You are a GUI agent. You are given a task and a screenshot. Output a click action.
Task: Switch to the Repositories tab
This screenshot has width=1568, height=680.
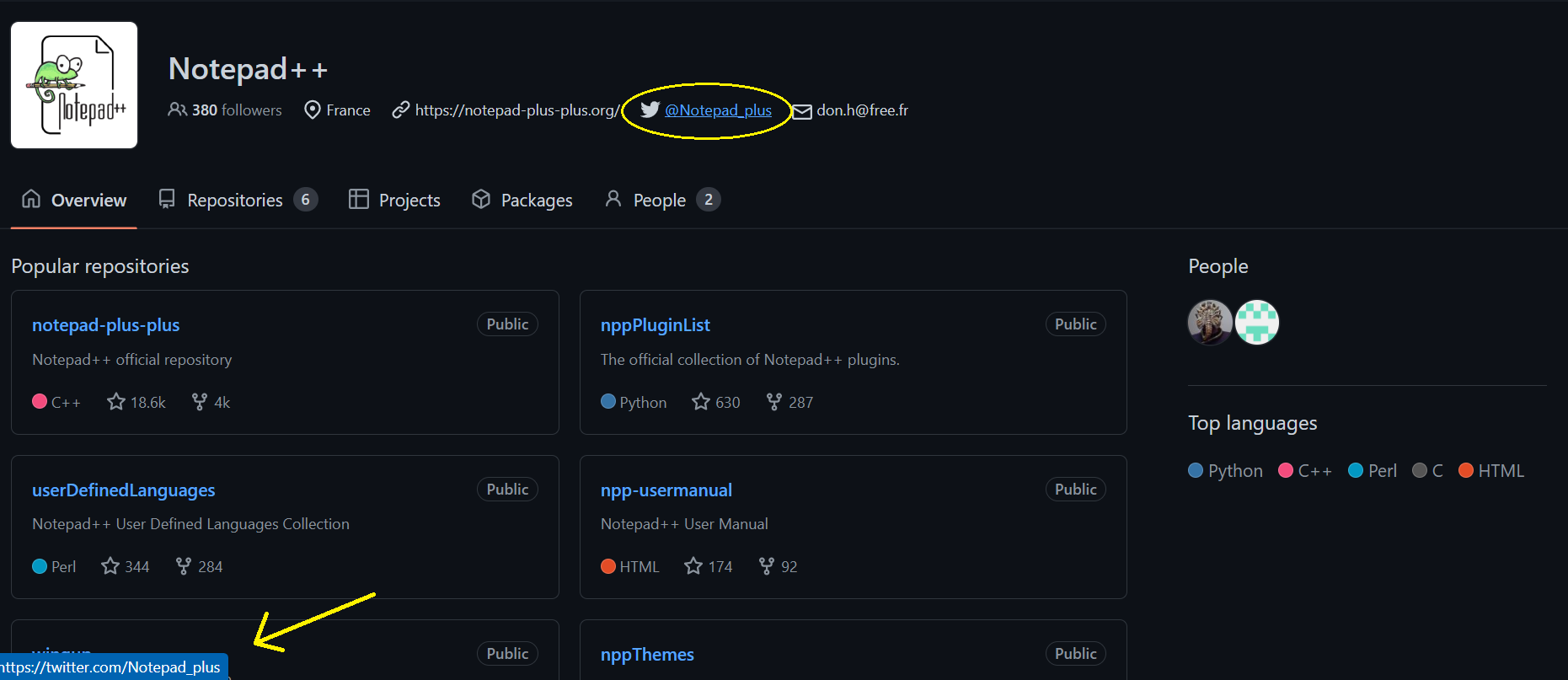[x=234, y=199]
